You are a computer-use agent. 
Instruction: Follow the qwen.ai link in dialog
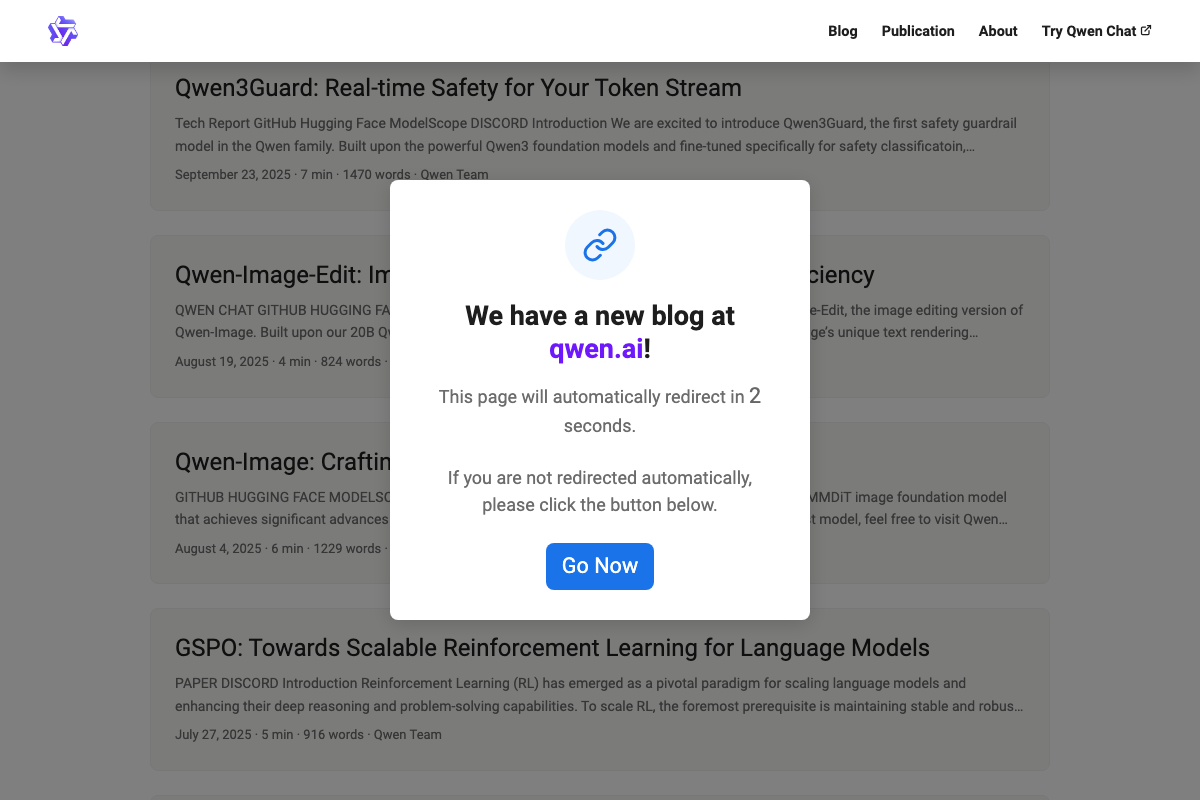click(x=596, y=349)
